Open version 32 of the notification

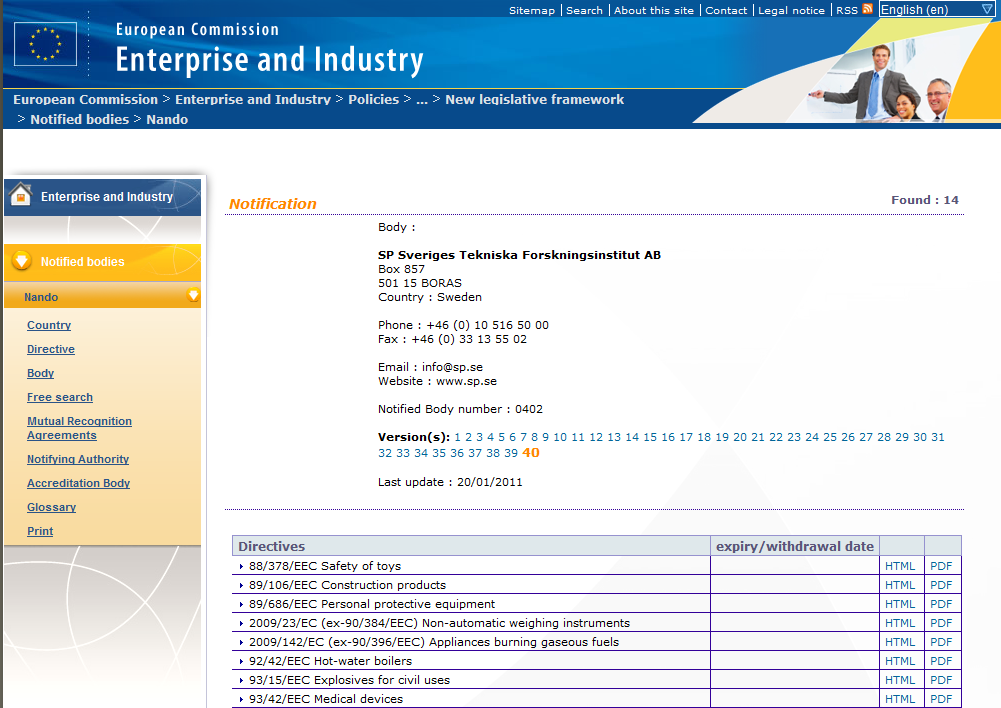[x=385, y=453]
